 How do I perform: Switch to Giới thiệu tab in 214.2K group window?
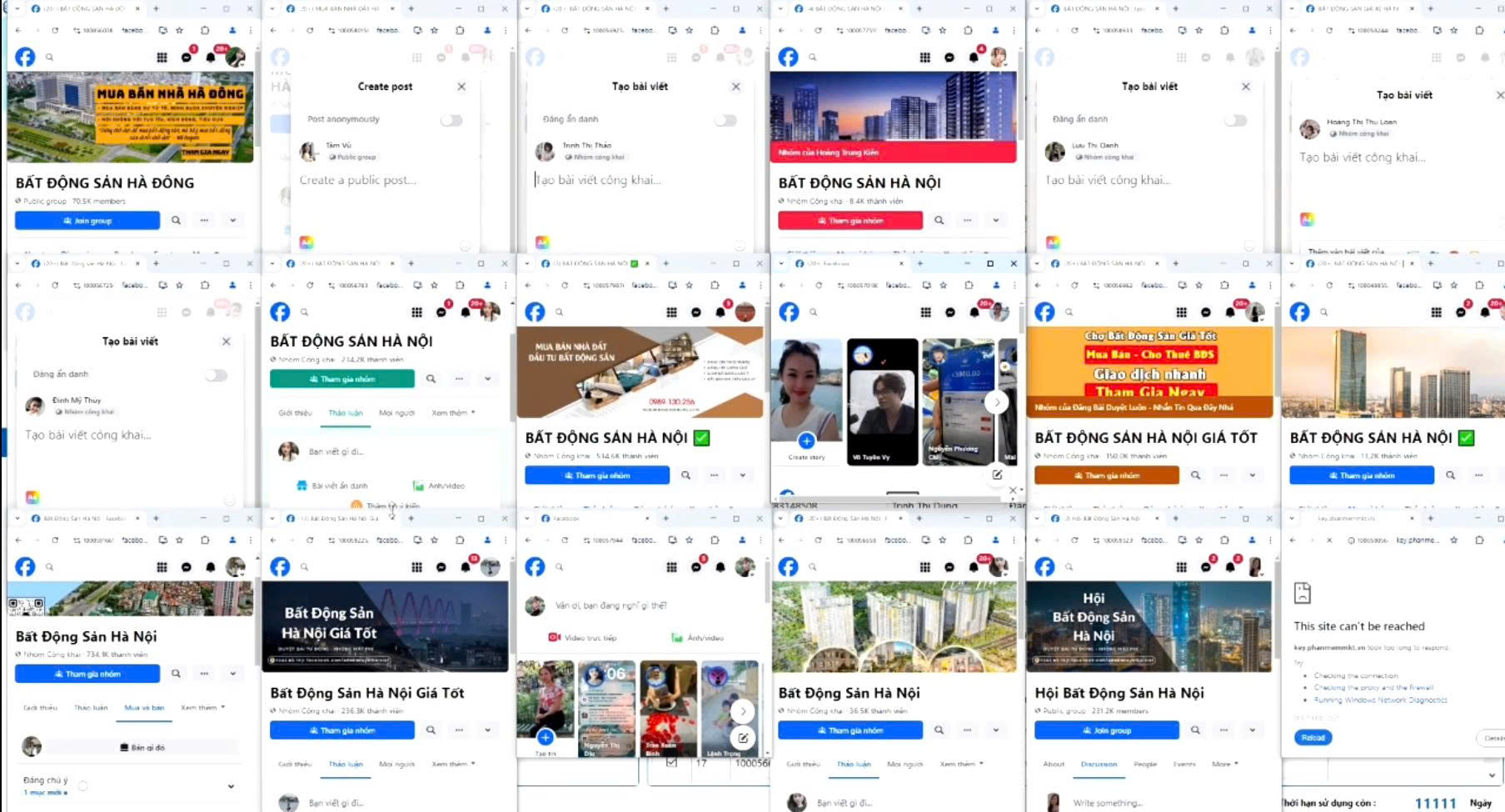coord(295,413)
